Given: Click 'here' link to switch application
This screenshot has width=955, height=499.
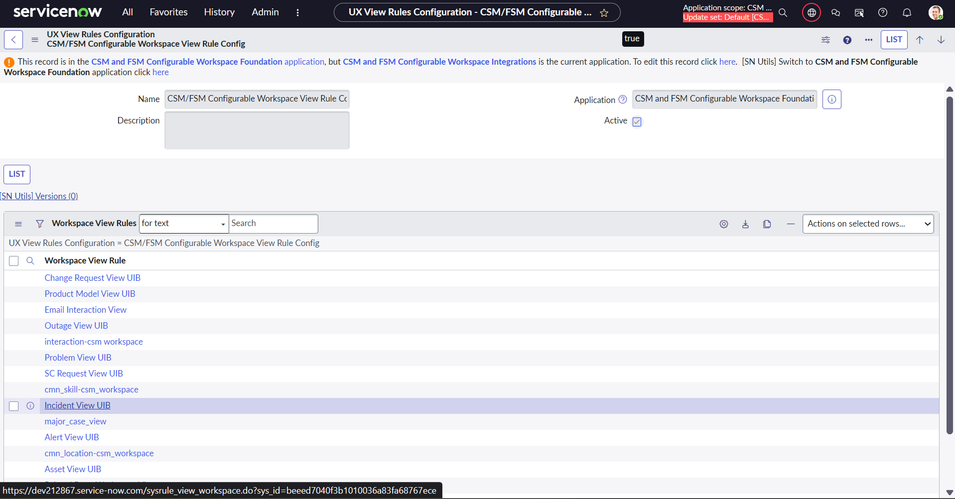Looking at the screenshot, I should tap(161, 72).
